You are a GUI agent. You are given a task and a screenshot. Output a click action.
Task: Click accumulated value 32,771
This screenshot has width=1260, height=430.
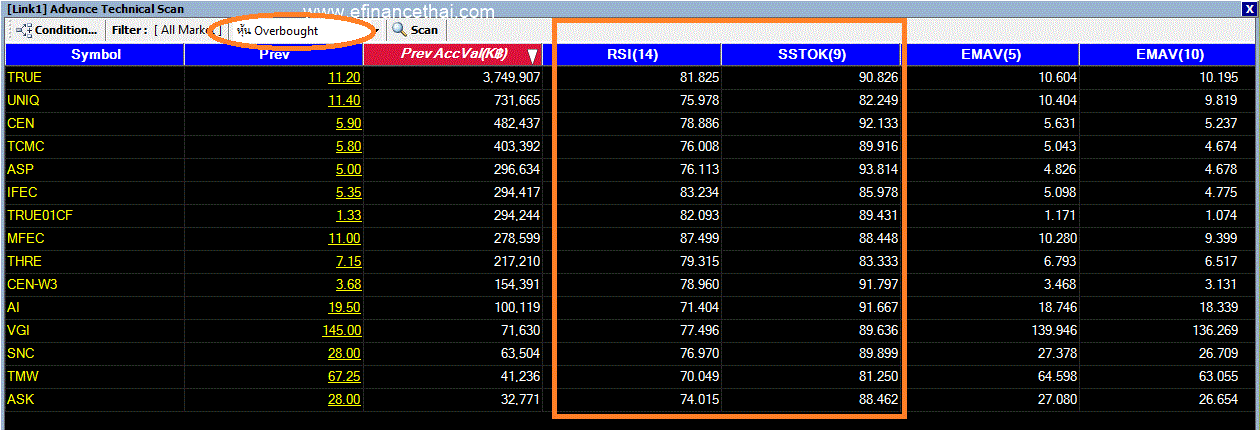pos(520,399)
